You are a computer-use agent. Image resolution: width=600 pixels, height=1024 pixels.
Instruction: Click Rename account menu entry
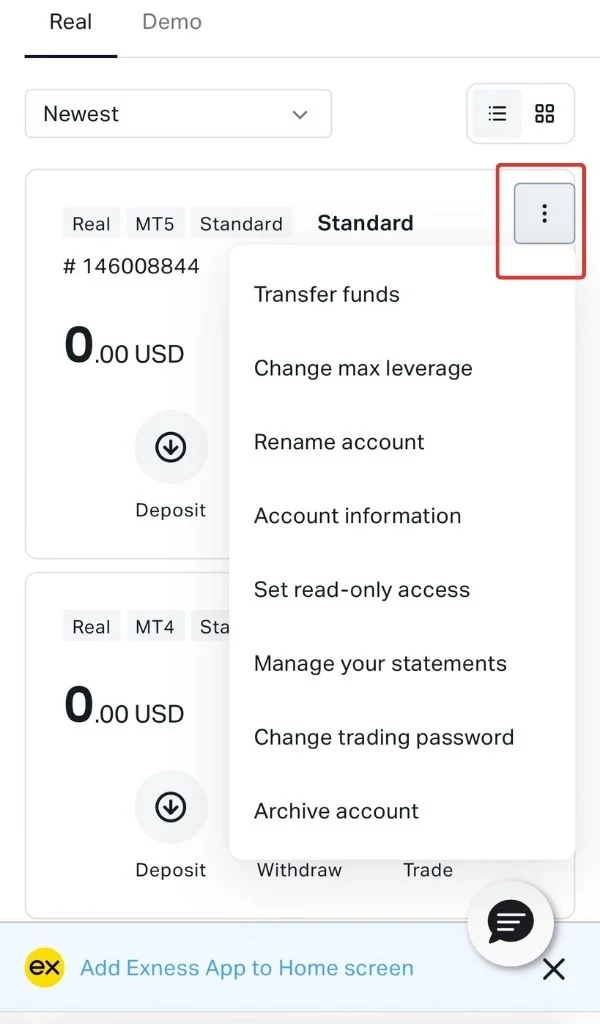pos(339,442)
